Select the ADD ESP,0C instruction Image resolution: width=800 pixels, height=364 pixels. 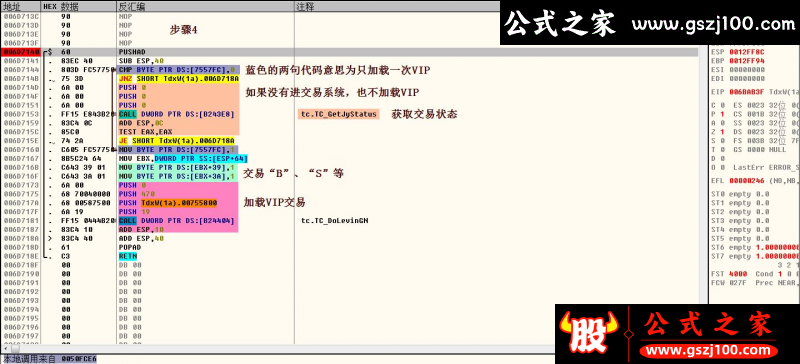(141, 123)
